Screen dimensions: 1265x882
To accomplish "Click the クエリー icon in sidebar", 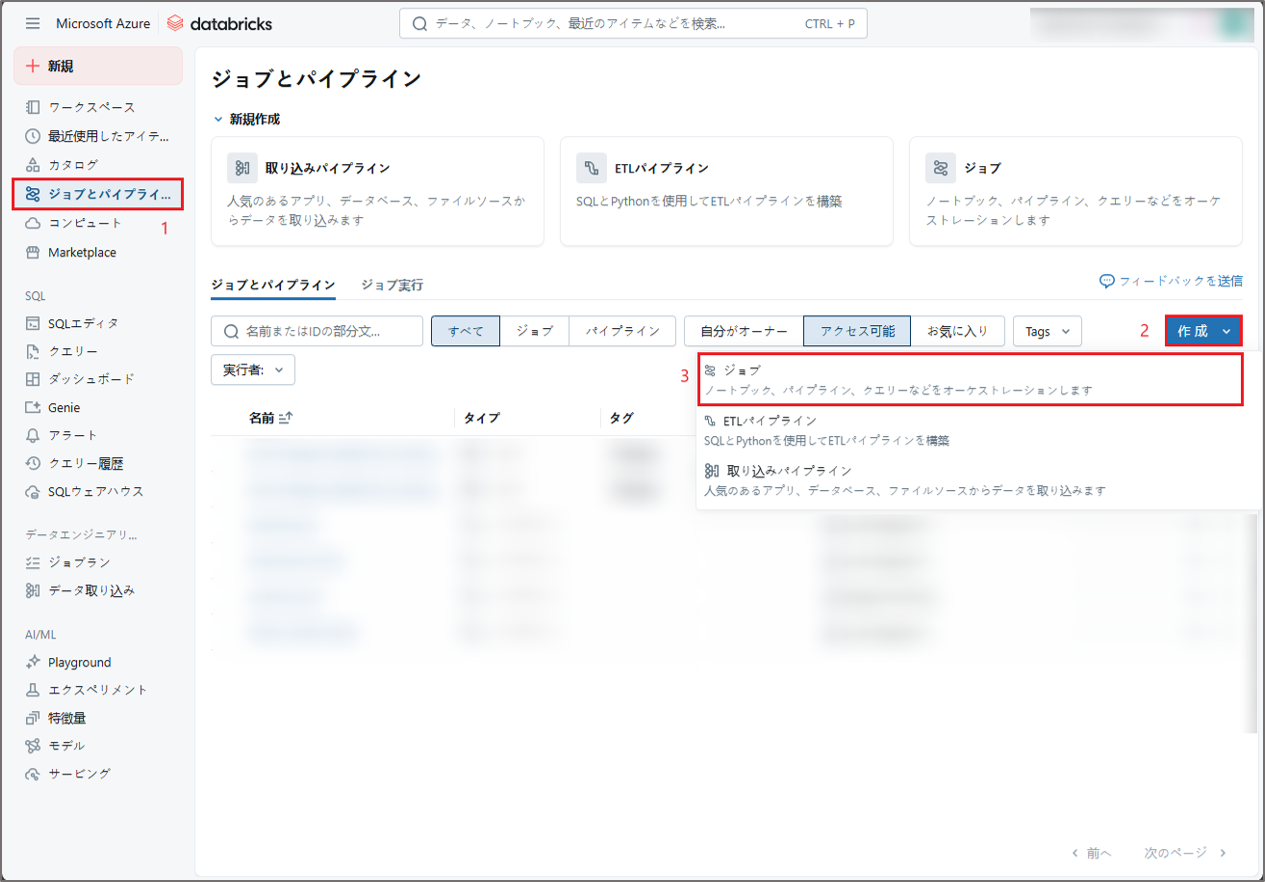I will (33, 351).
